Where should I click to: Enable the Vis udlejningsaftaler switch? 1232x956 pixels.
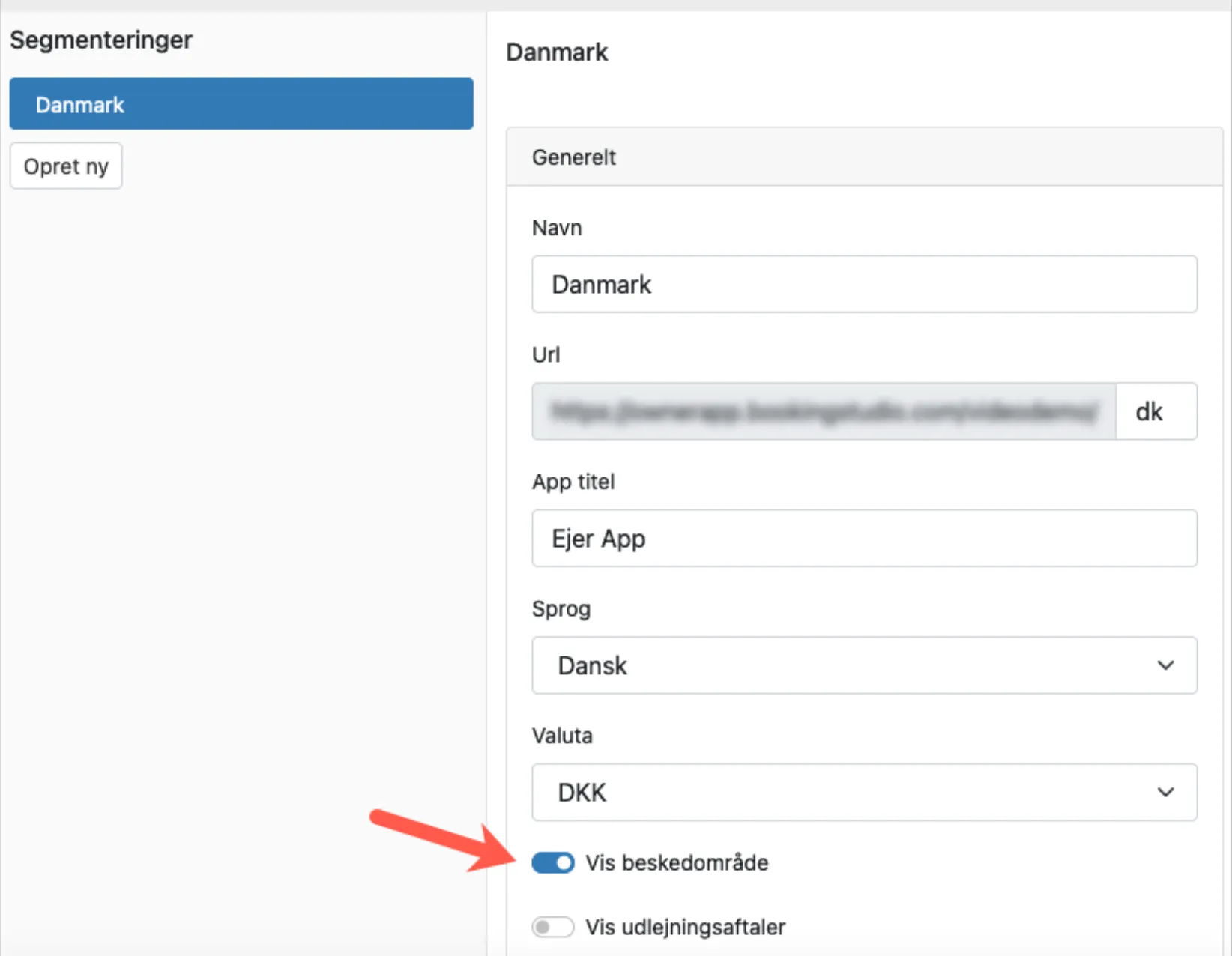click(x=553, y=928)
